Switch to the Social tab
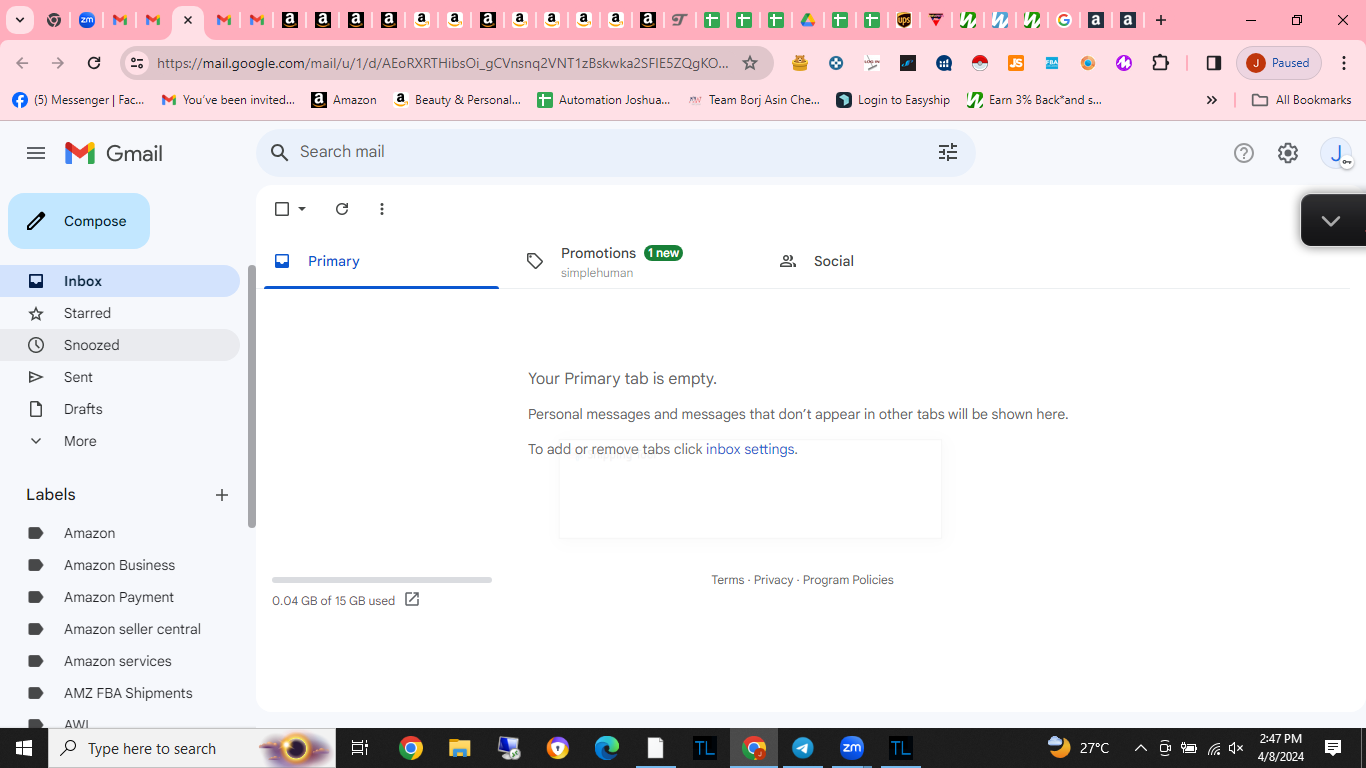The width and height of the screenshot is (1366, 768). coord(887,261)
